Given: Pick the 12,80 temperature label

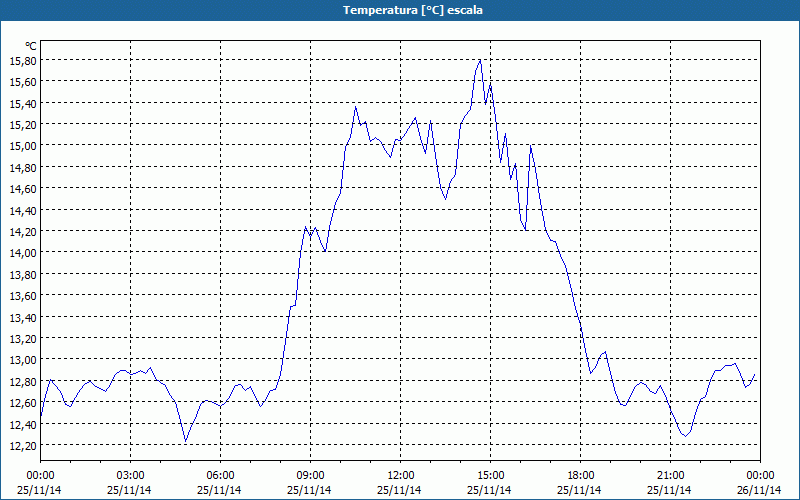Looking at the screenshot, I should [x=23, y=381].
